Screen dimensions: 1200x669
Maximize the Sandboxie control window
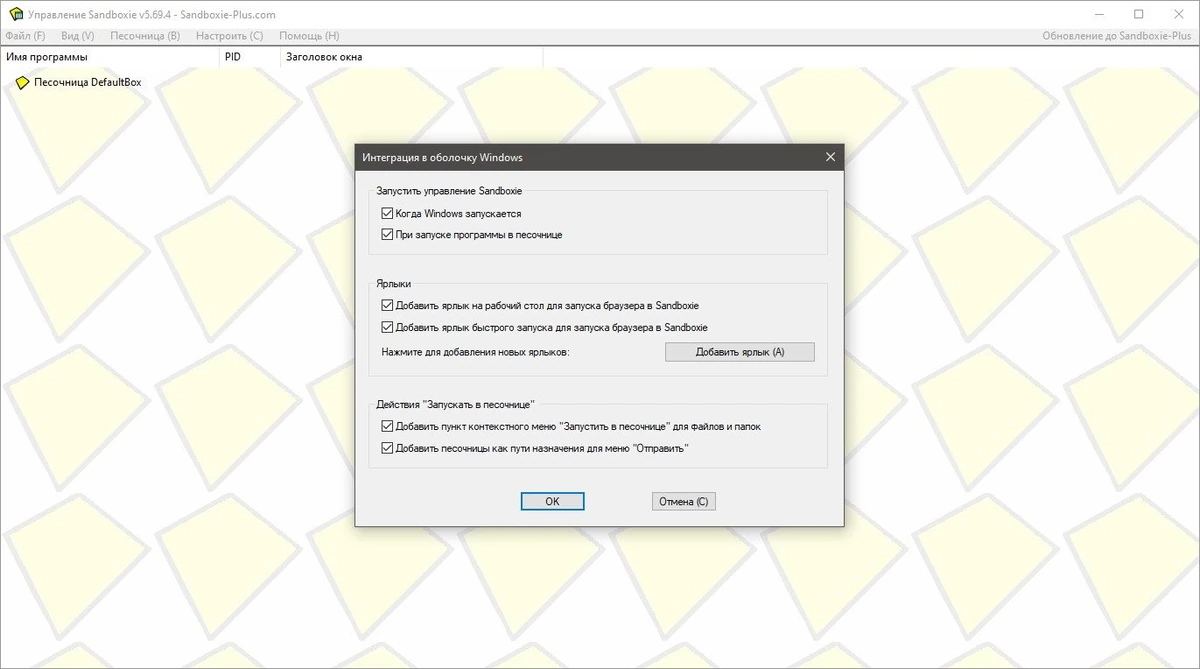1139,14
